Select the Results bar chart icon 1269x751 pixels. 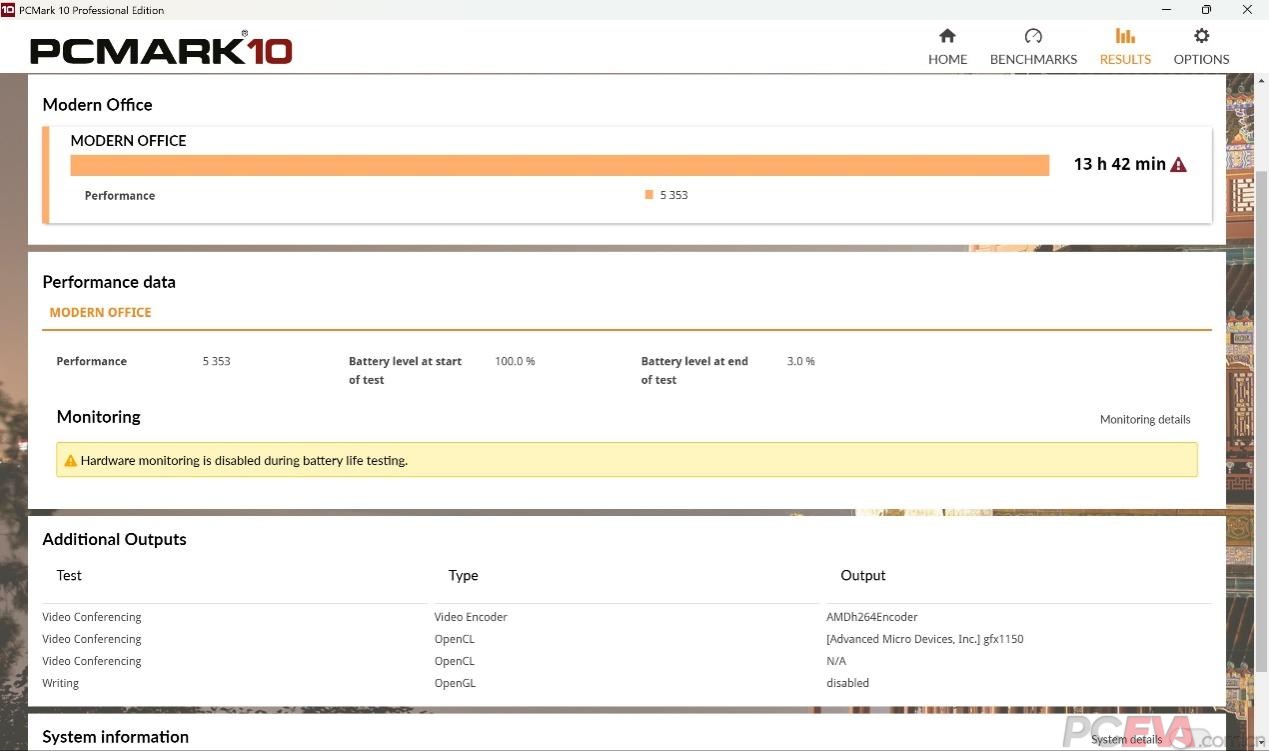pyautogui.click(x=1125, y=36)
